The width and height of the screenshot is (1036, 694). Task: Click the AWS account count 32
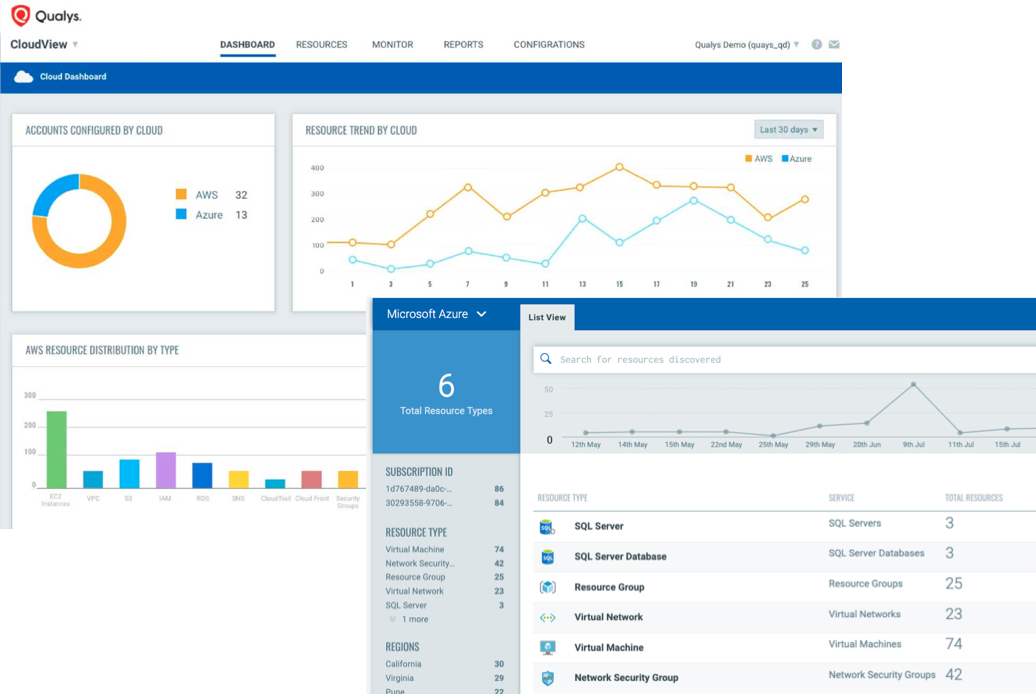(241, 195)
